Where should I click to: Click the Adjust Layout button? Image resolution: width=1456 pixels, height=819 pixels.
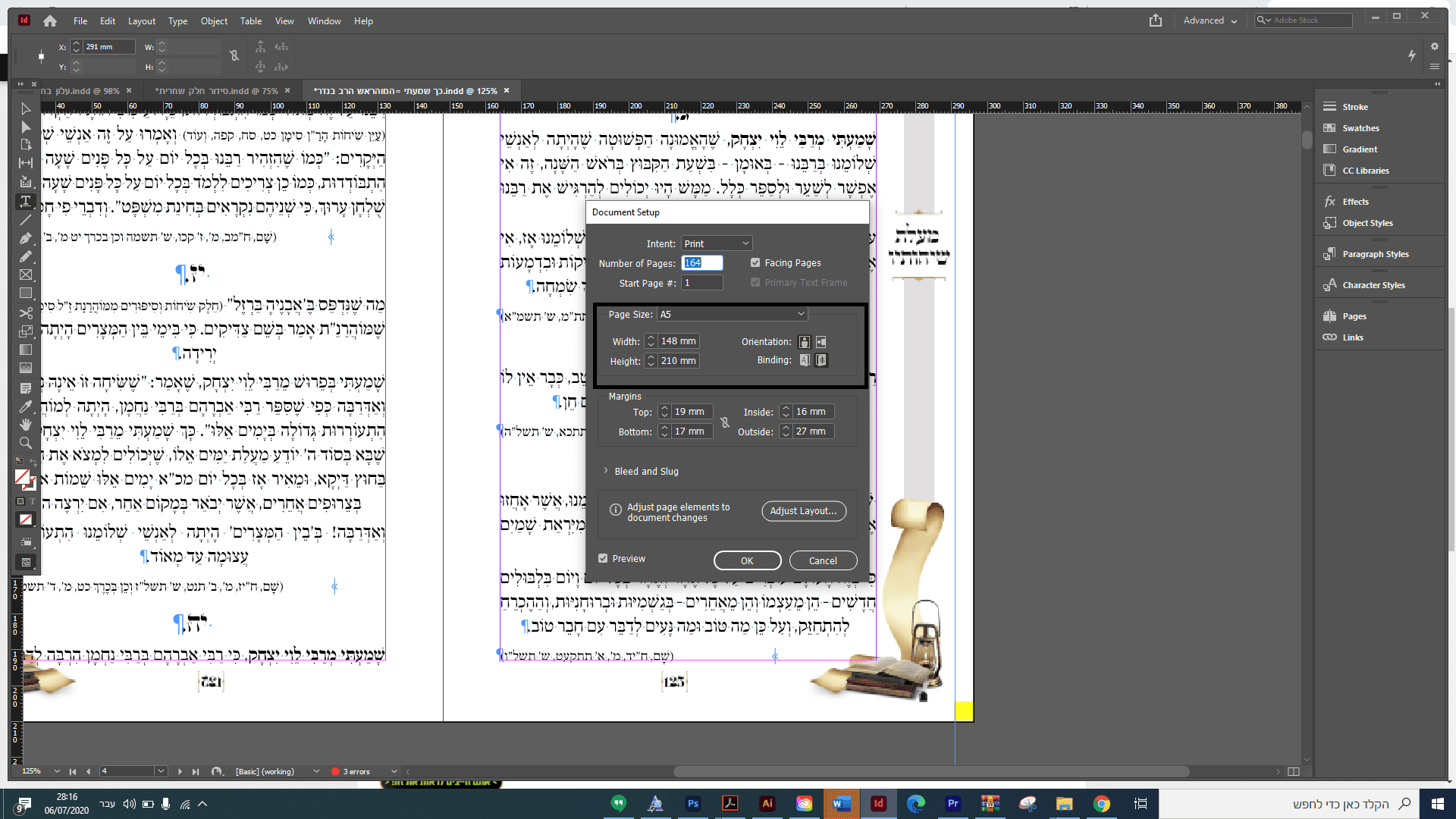coord(803,510)
